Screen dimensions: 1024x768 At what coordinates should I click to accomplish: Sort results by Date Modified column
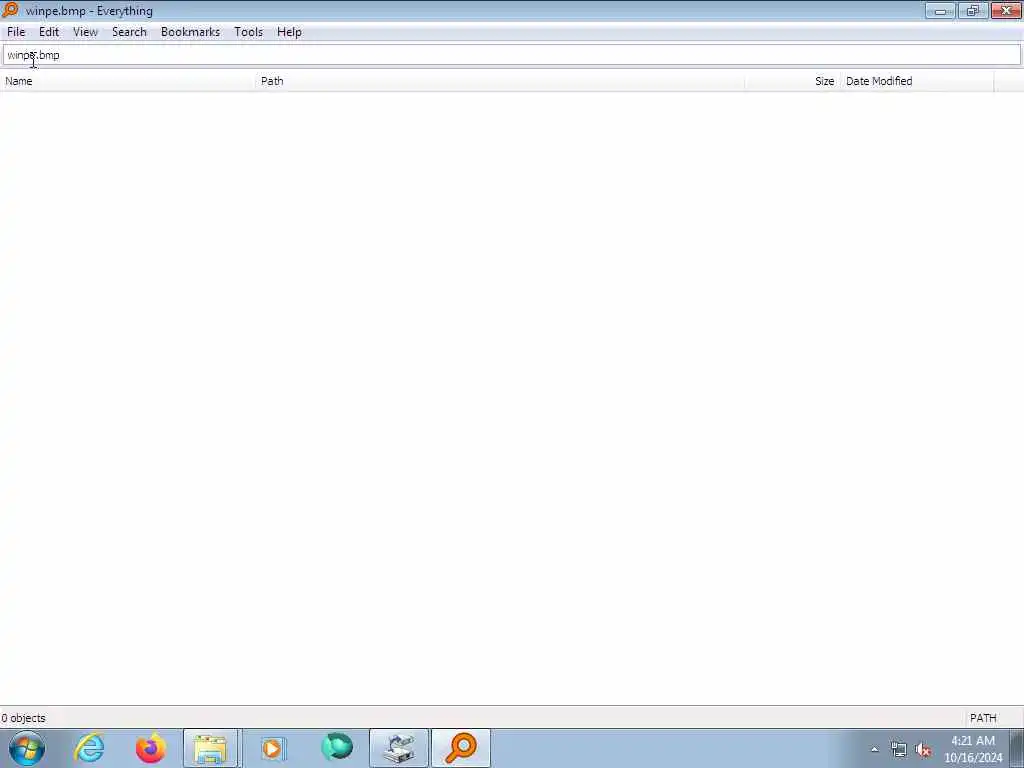pyautogui.click(x=917, y=82)
